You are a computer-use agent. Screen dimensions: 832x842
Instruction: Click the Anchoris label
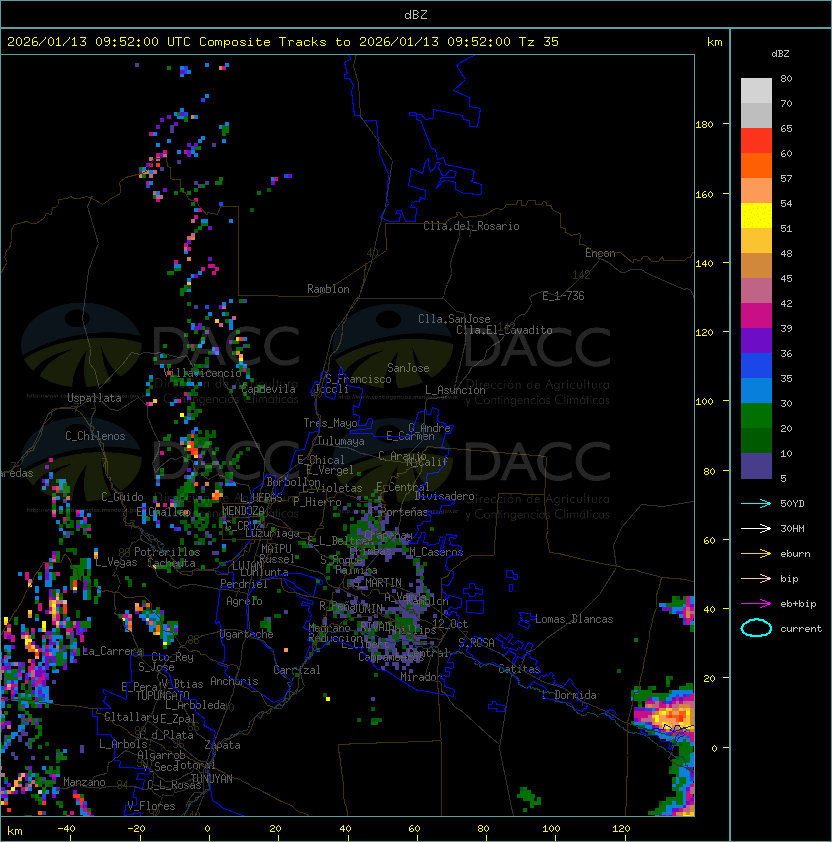(234, 681)
